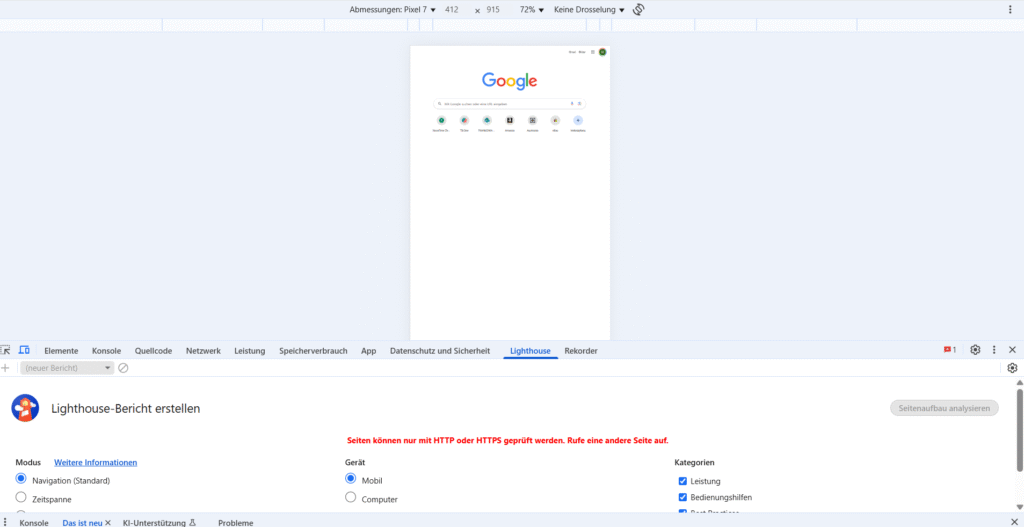Open the Keine Drosselung throttling dropdown
This screenshot has height=527, width=1024.
(589, 10)
